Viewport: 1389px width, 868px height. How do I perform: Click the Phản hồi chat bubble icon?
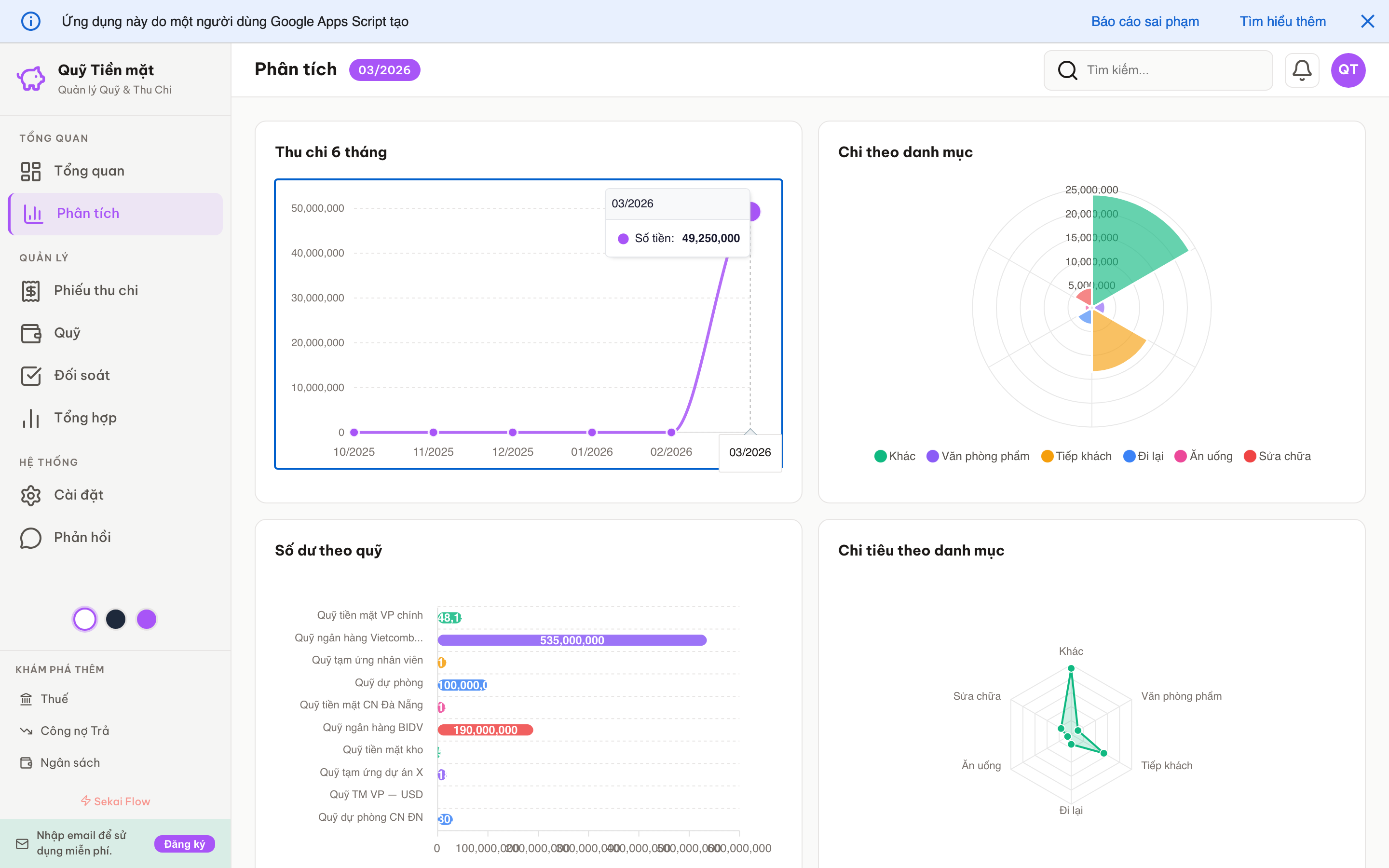click(x=31, y=537)
